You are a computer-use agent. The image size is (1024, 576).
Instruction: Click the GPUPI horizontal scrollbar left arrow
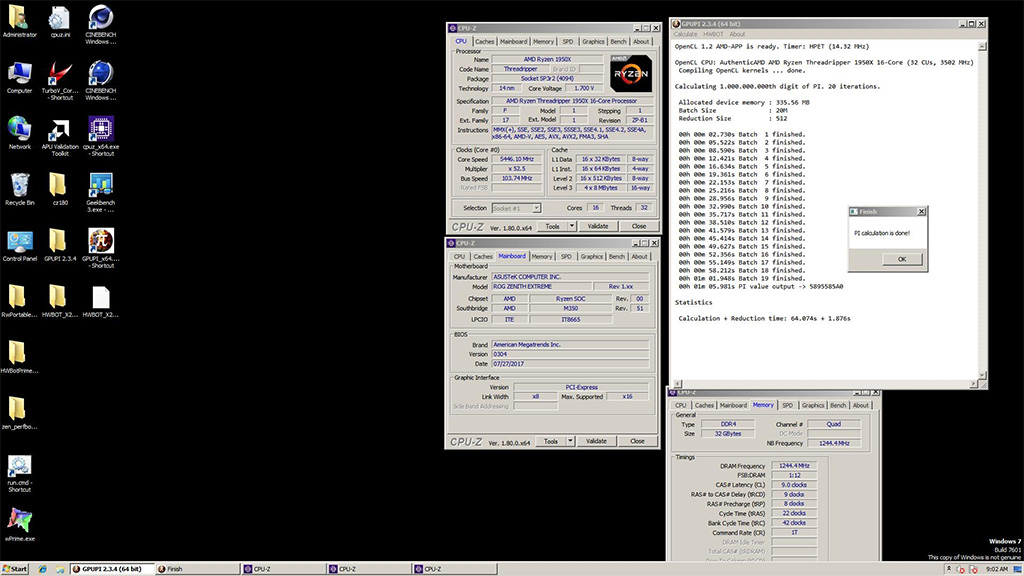677,384
